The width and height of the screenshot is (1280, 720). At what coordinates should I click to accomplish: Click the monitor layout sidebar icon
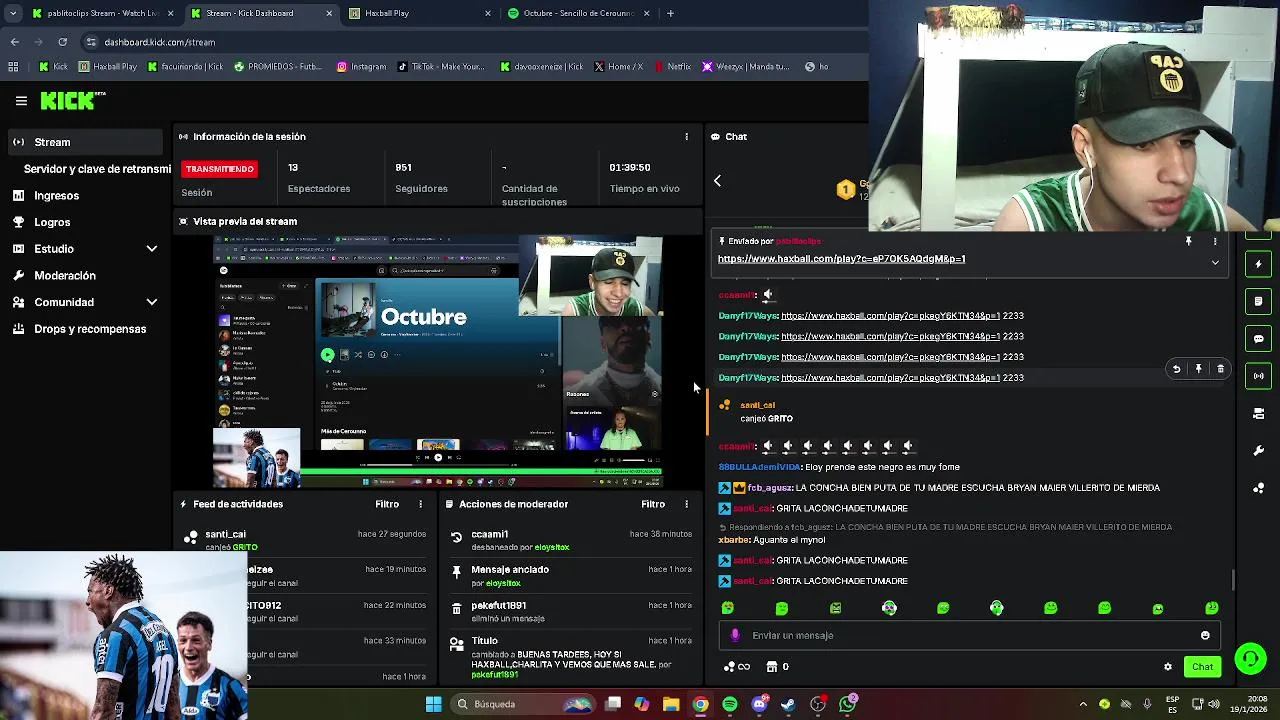pyautogui.click(x=1259, y=413)
